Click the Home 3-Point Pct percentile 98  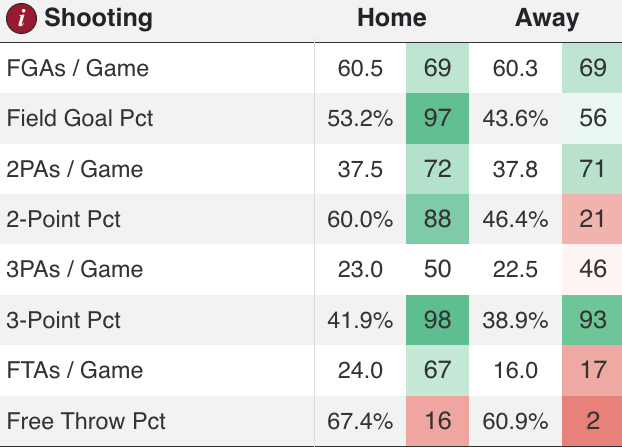point(438,320)
